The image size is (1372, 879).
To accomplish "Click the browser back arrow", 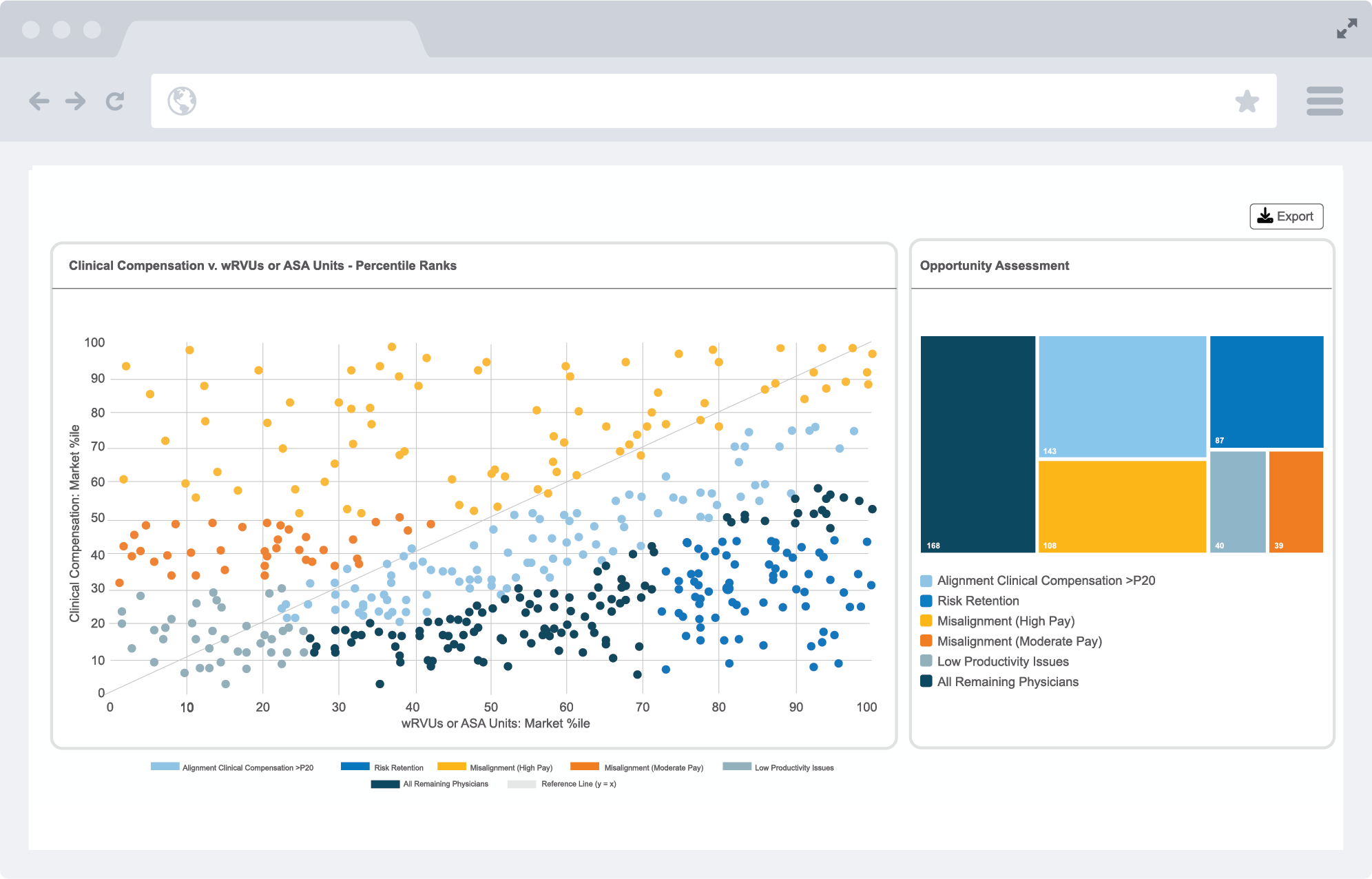I will [39, 101].
